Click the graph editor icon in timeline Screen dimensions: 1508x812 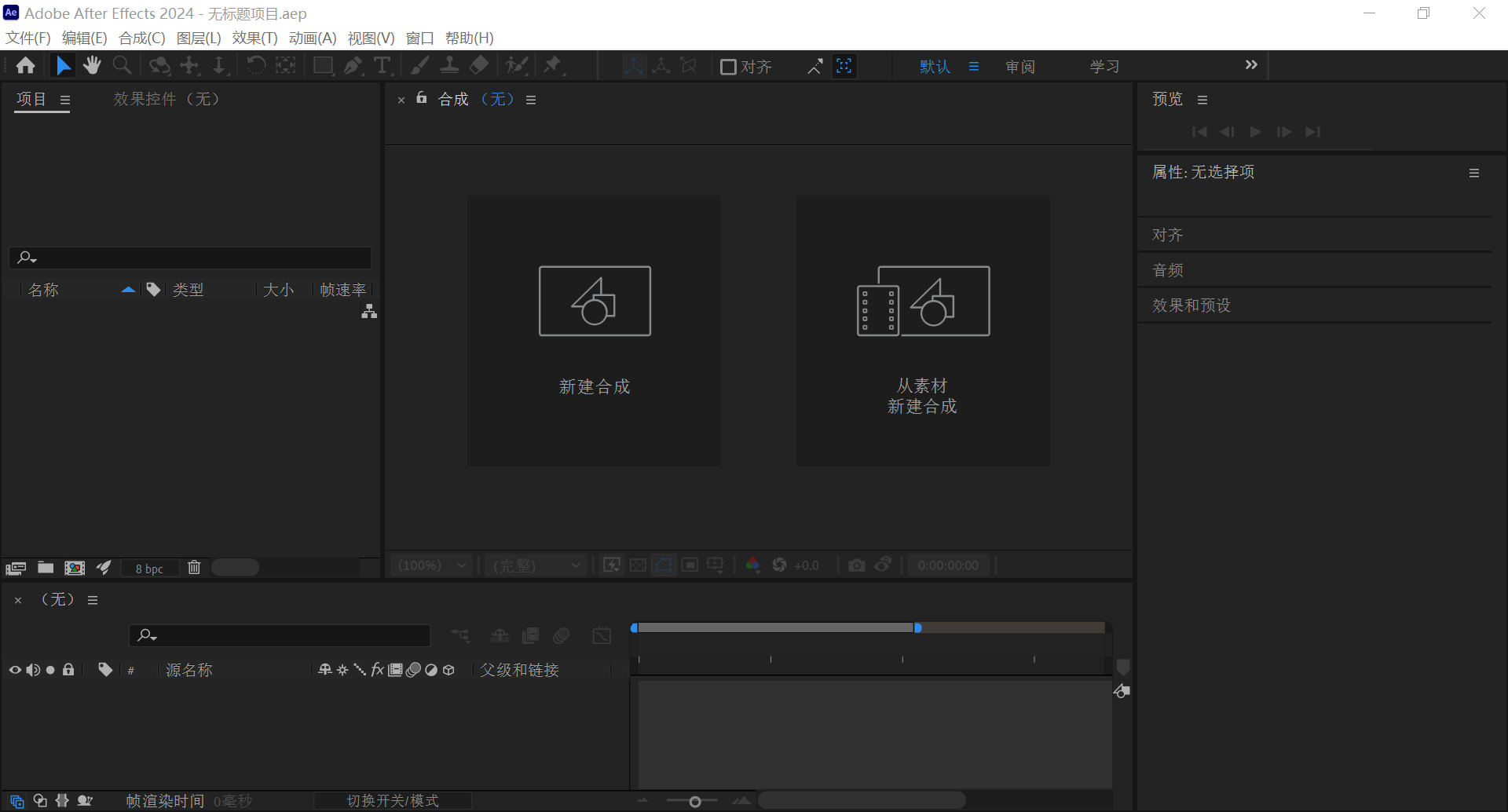point(602,635)
